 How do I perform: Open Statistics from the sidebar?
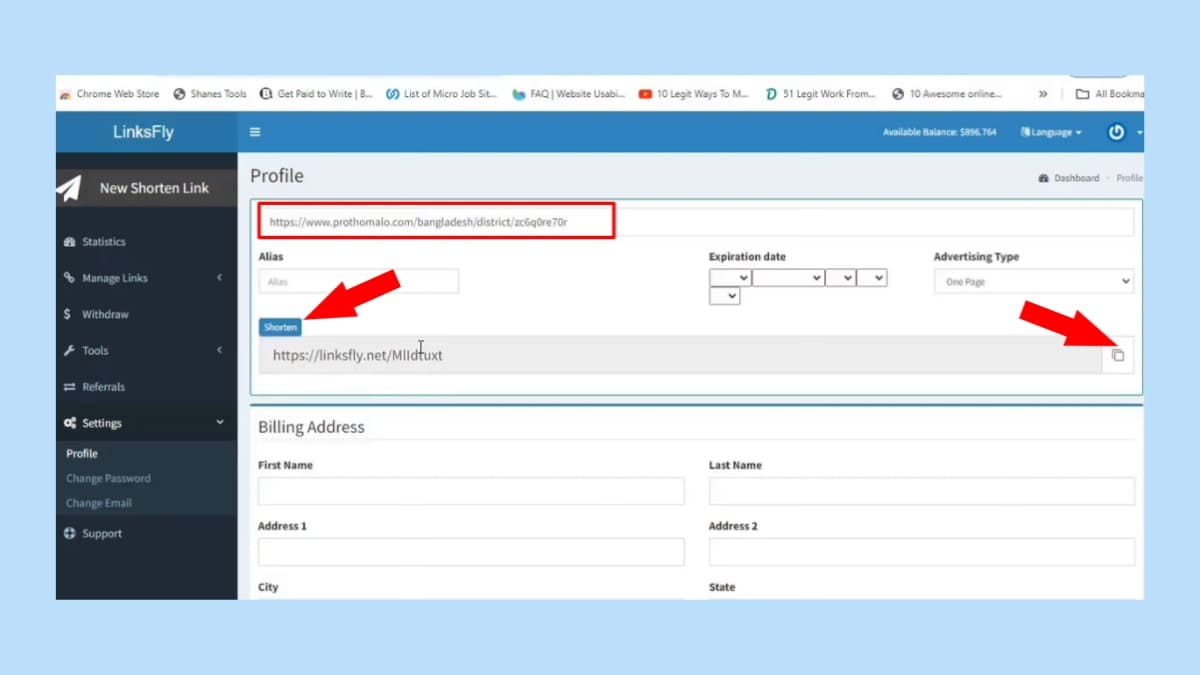point(103,242)
